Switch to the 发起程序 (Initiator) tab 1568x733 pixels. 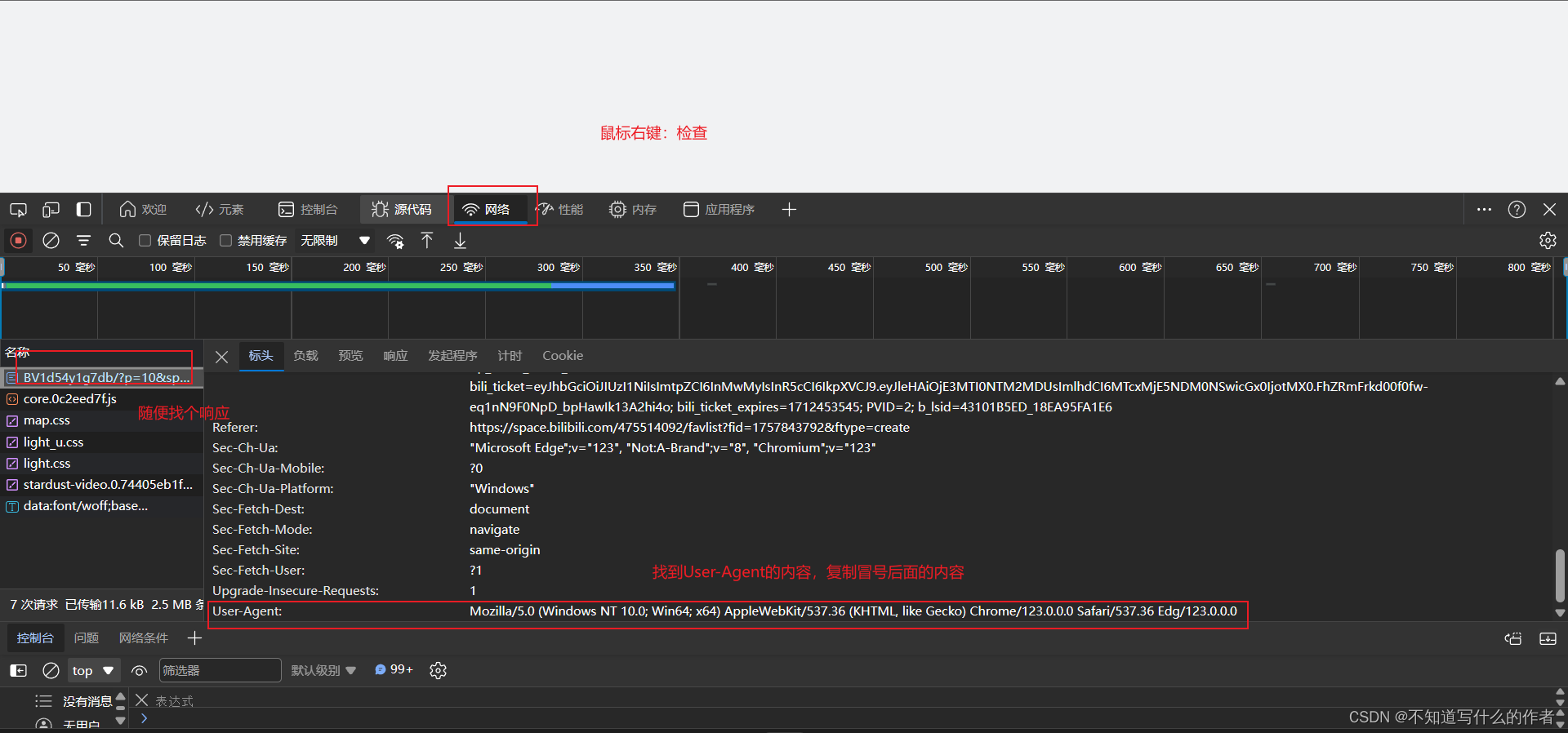452,356
